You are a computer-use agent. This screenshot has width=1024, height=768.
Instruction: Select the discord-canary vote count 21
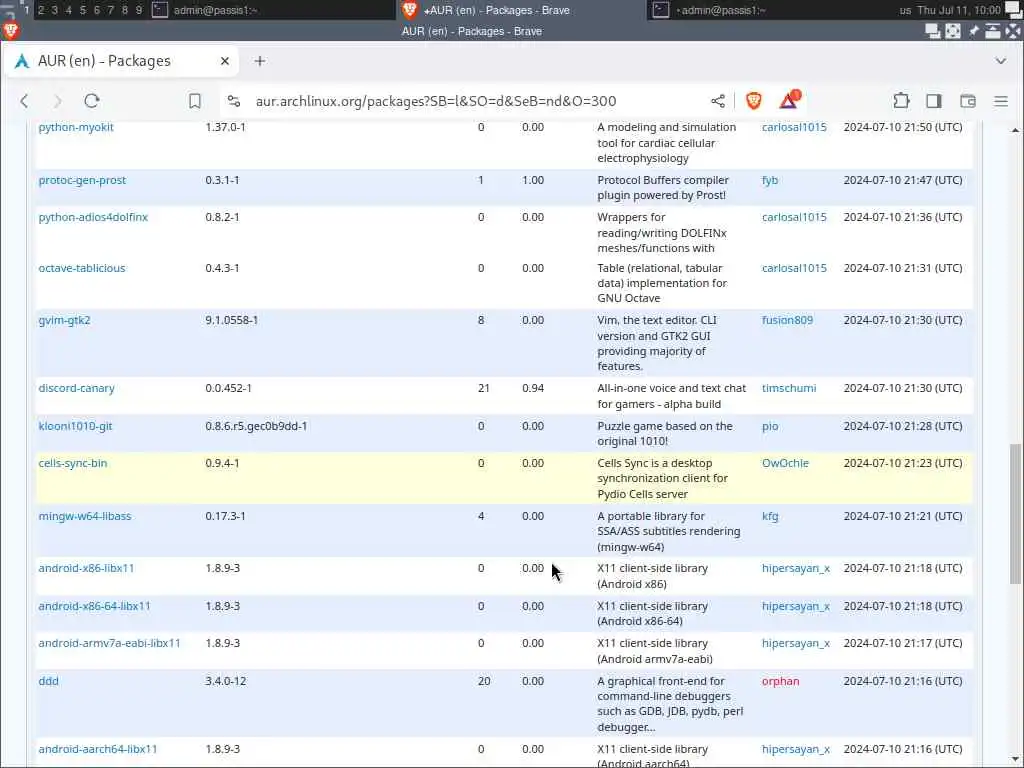(x=483, y=389)
